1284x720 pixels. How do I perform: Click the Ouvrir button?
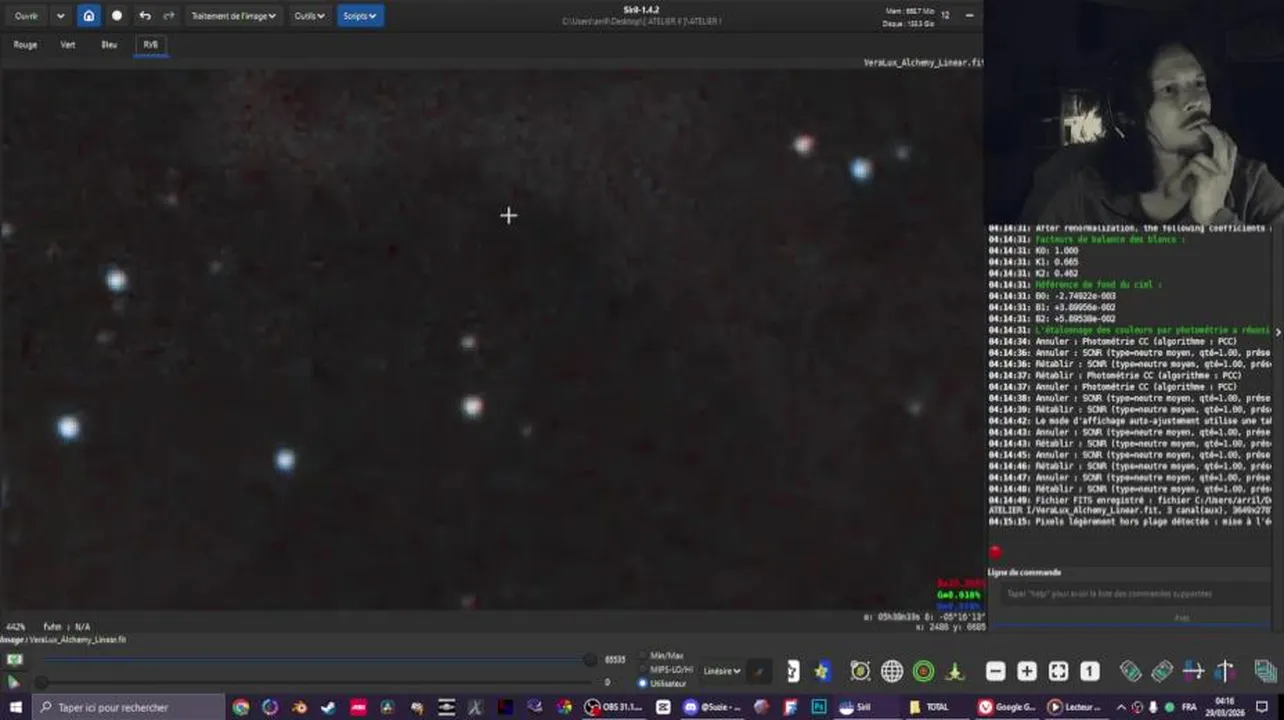point(26,16)
